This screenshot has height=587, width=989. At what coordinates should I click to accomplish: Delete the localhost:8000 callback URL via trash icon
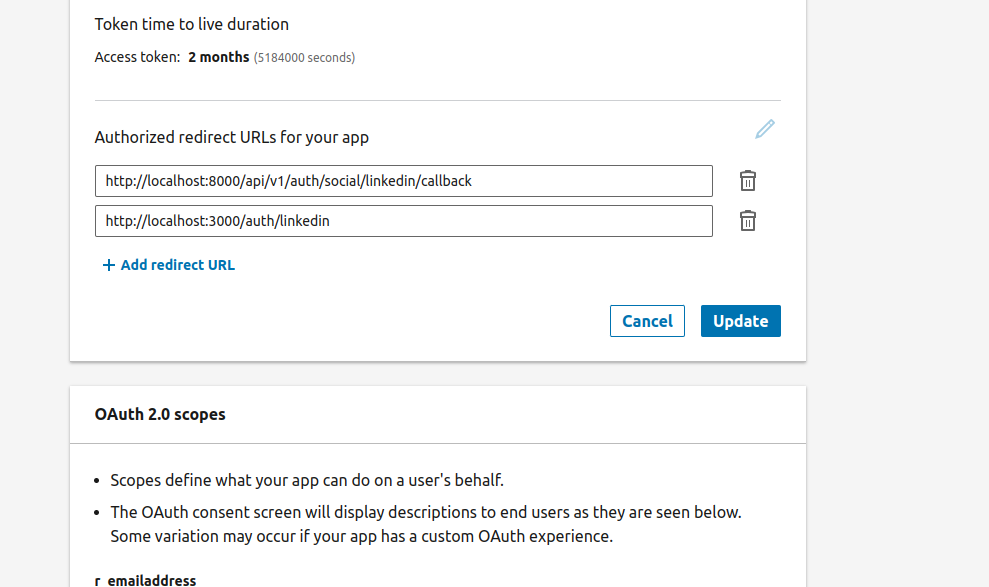point(747,181)
